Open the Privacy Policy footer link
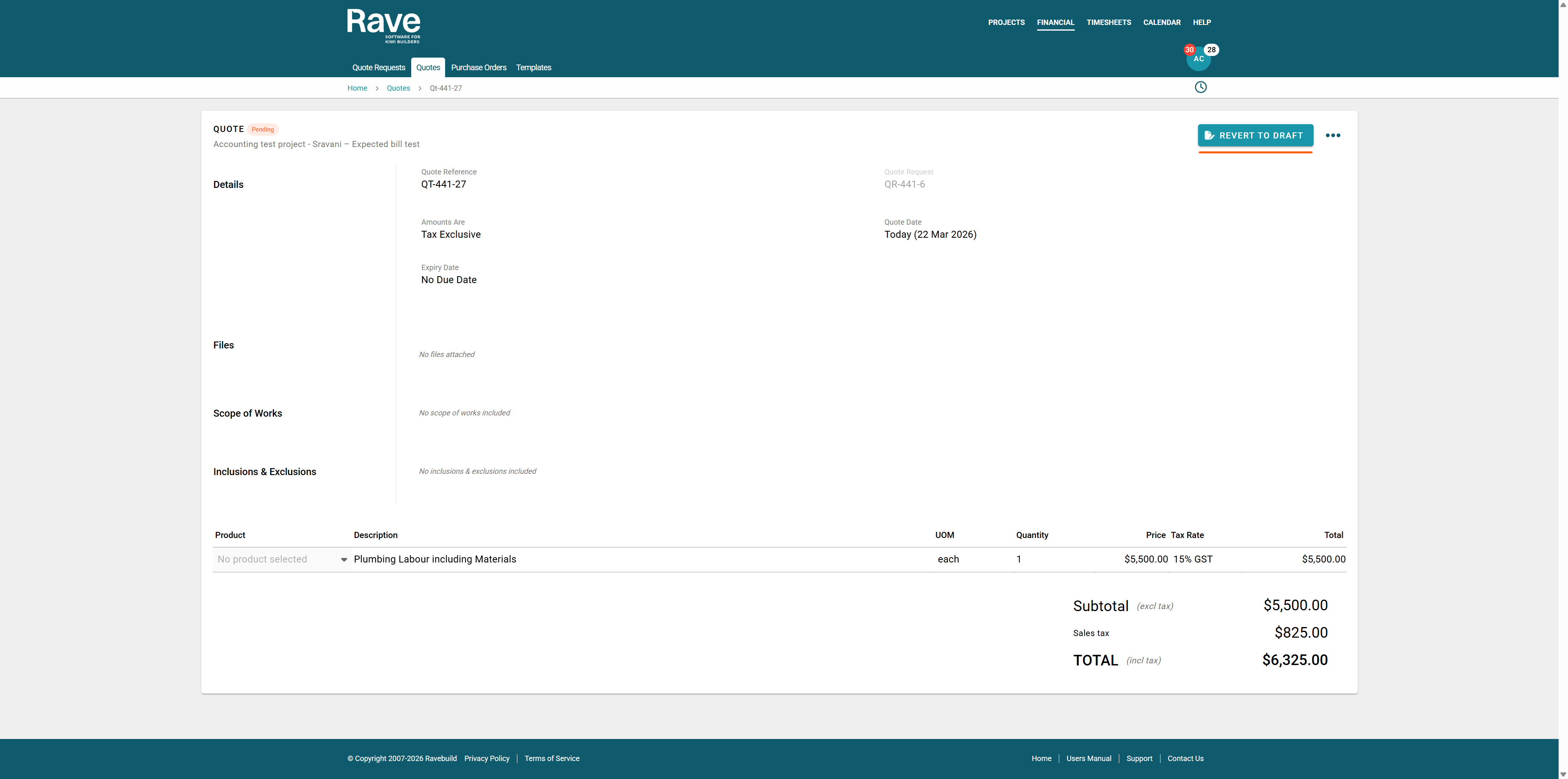The height and width of the screenshot is (779, 1568). 486,758
